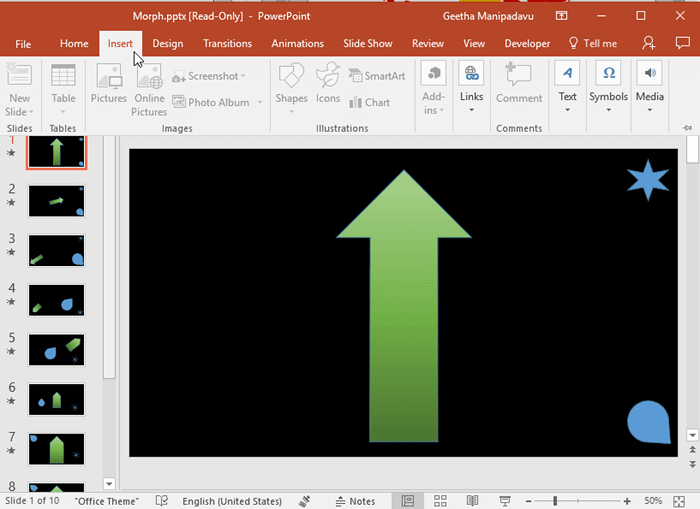Screen dimensions: 700x509
Task: Open the Media dropdown
Action: [650, 86]
